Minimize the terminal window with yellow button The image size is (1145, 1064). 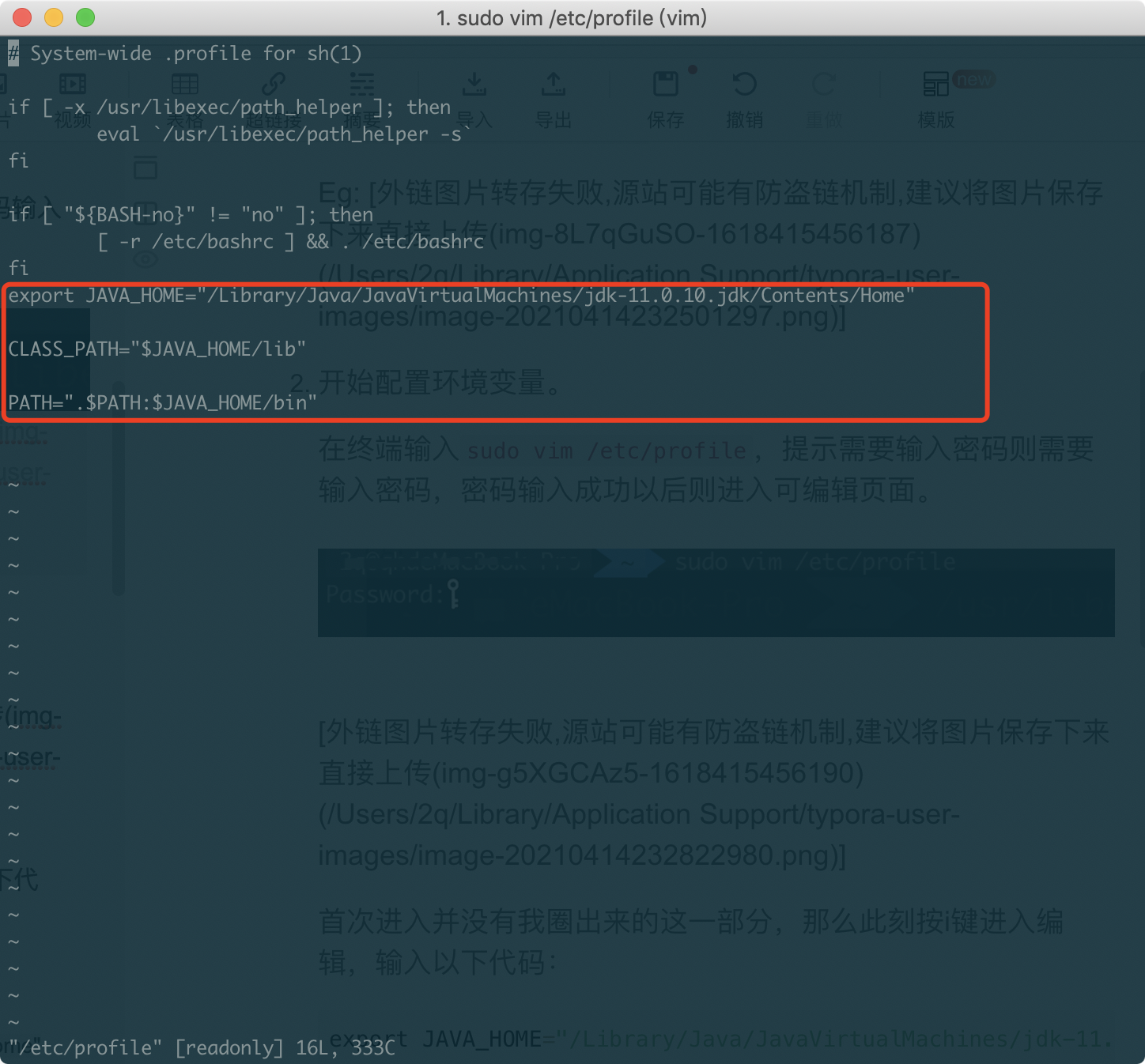54,17
